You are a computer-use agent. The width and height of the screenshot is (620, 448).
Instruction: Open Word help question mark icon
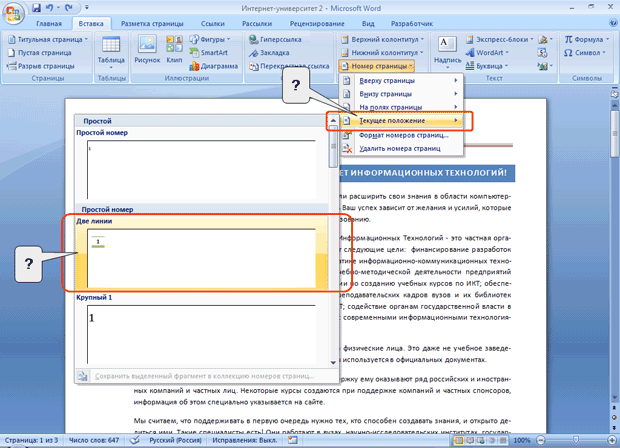(613, 23)
